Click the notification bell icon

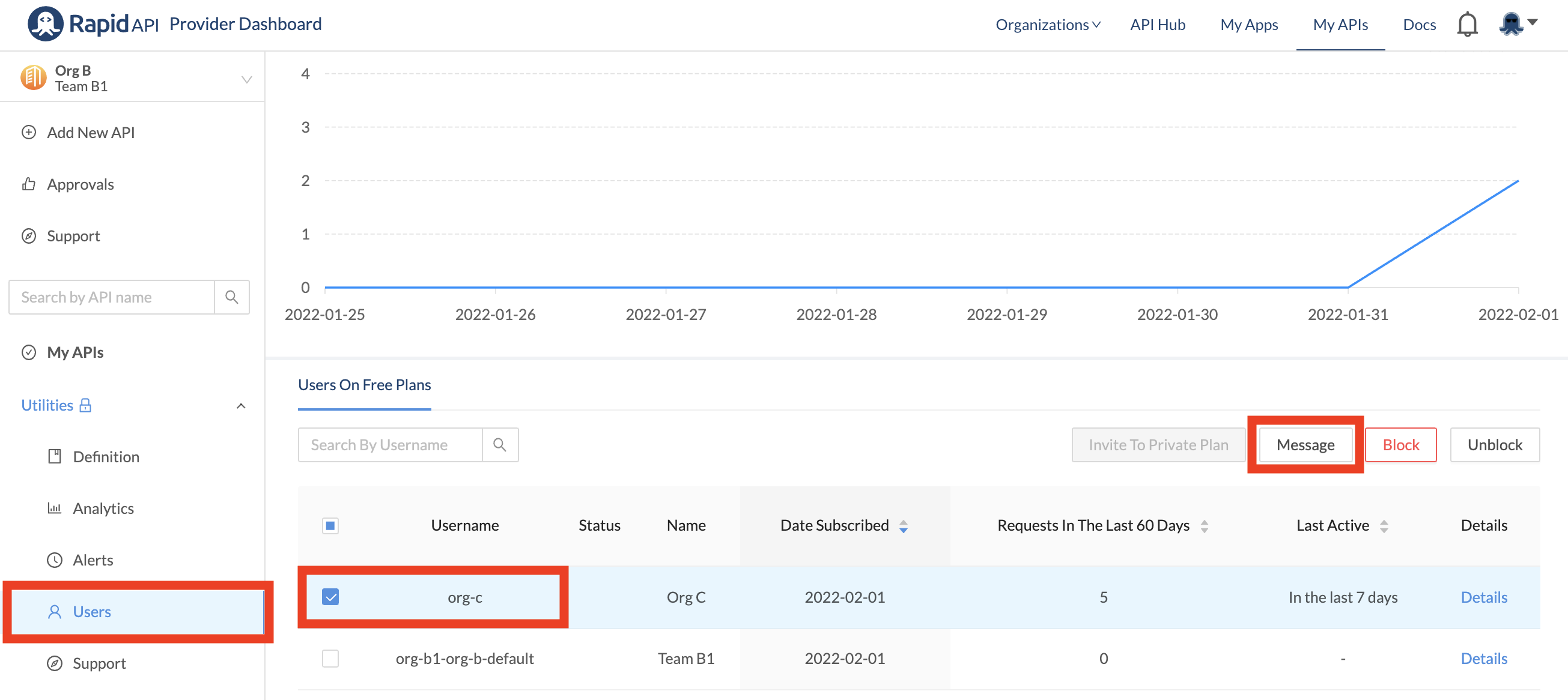coord(1467,25)
